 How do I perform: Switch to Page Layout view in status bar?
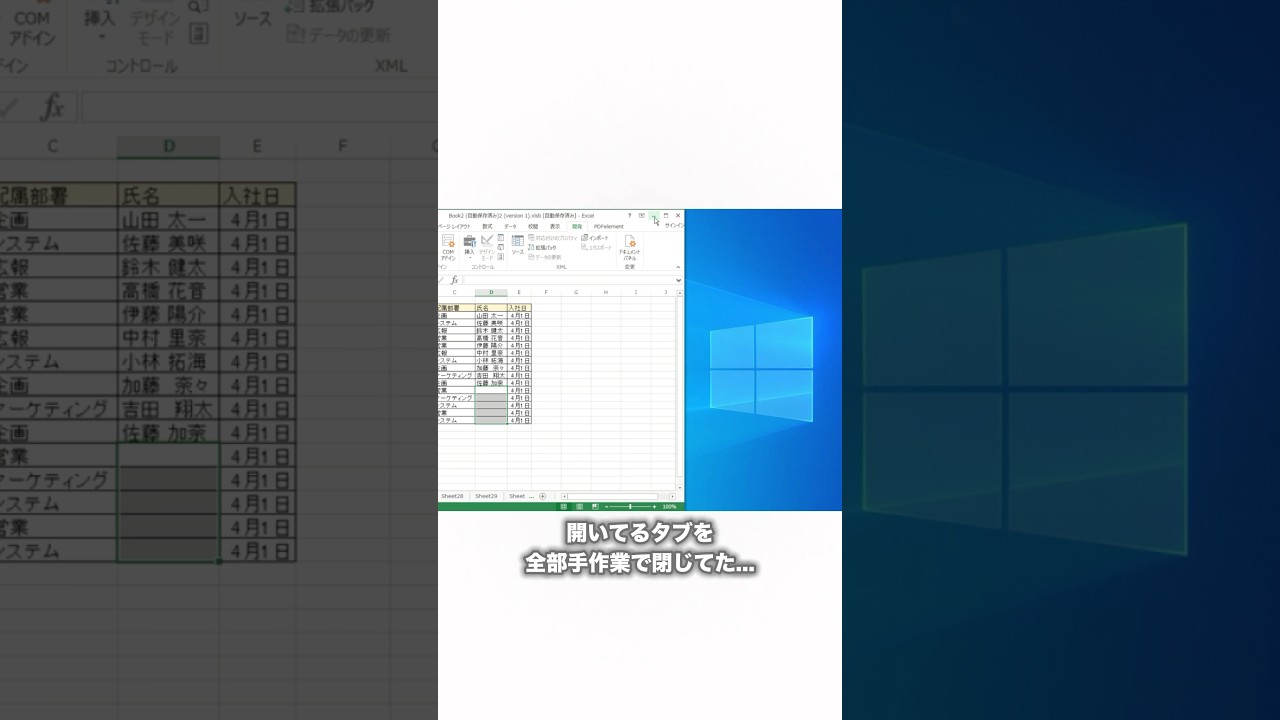coord(579,507)
